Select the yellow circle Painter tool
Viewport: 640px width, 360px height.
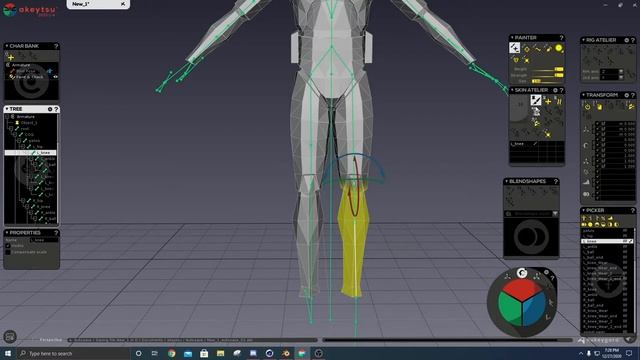[x=558, y=48]
